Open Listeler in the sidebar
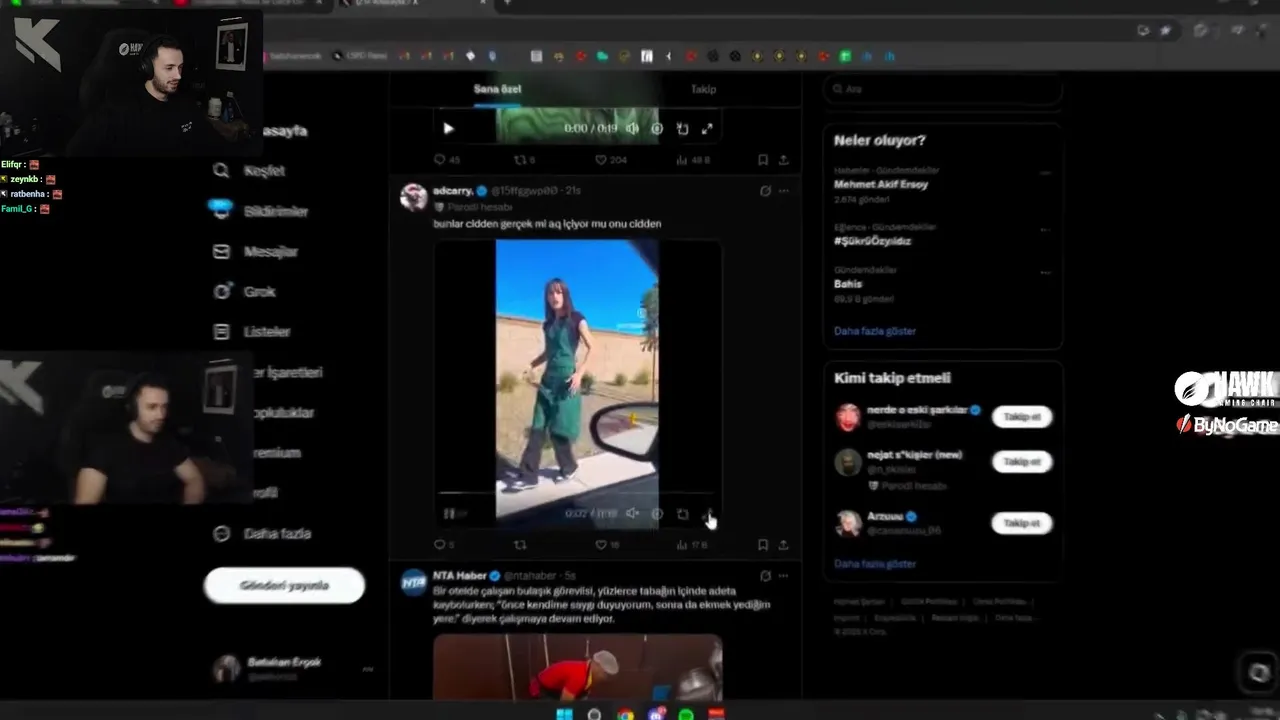This screenshot has height=720, width=1280. [x=252, y=331]
